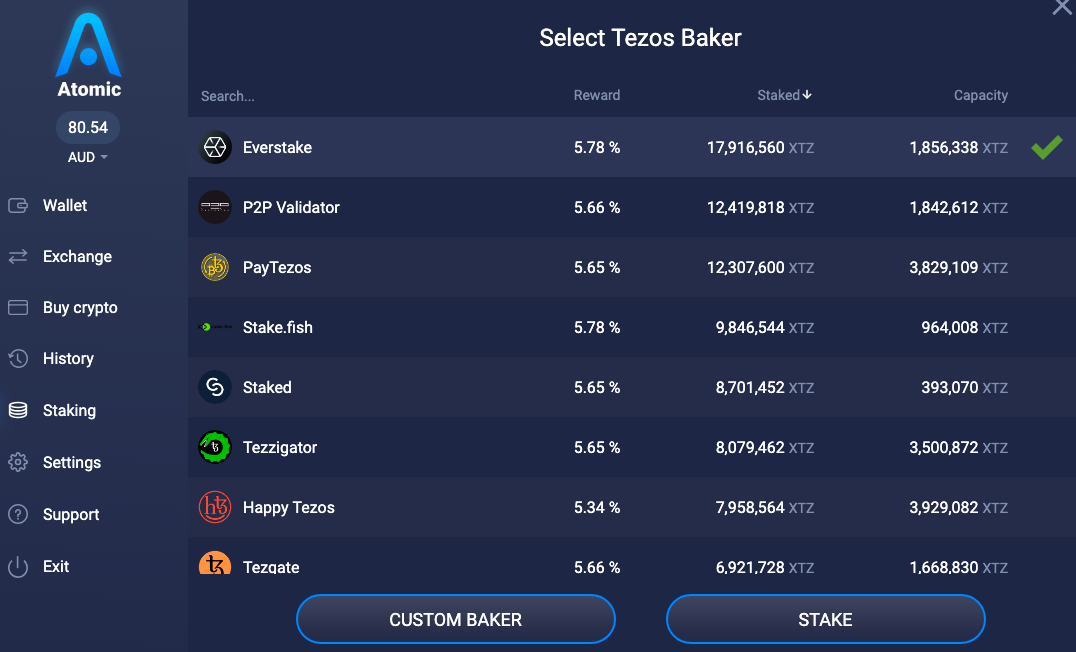Toggle the green checkmark on Everstake
The image size is (1076, 652).
click(1046, 147)
